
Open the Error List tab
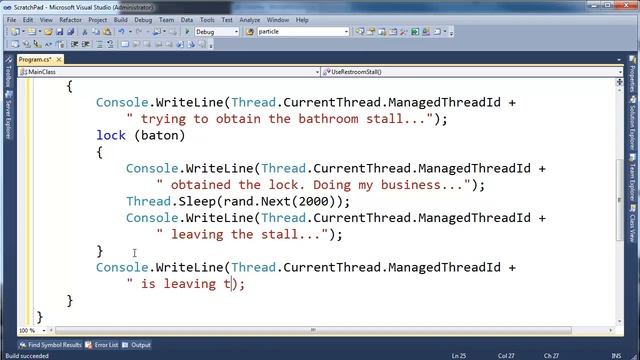pos(102,345)
